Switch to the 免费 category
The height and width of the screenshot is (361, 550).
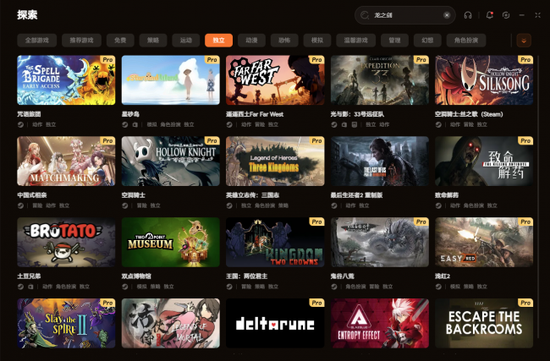[120, 40]
